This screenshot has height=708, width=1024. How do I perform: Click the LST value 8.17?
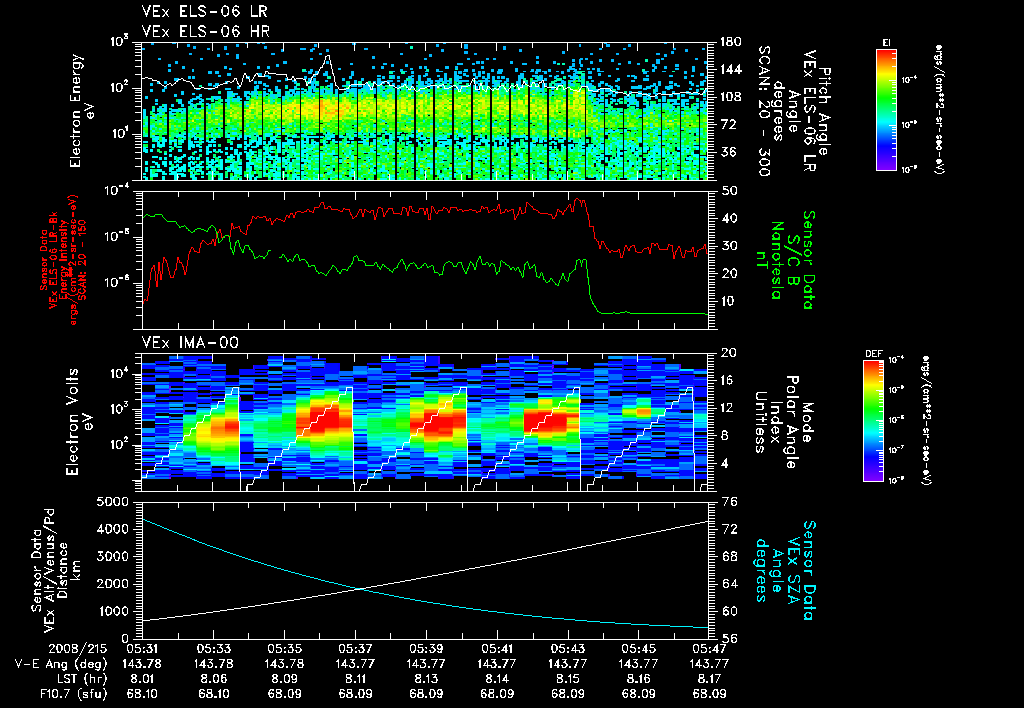(x=709, y=679)
